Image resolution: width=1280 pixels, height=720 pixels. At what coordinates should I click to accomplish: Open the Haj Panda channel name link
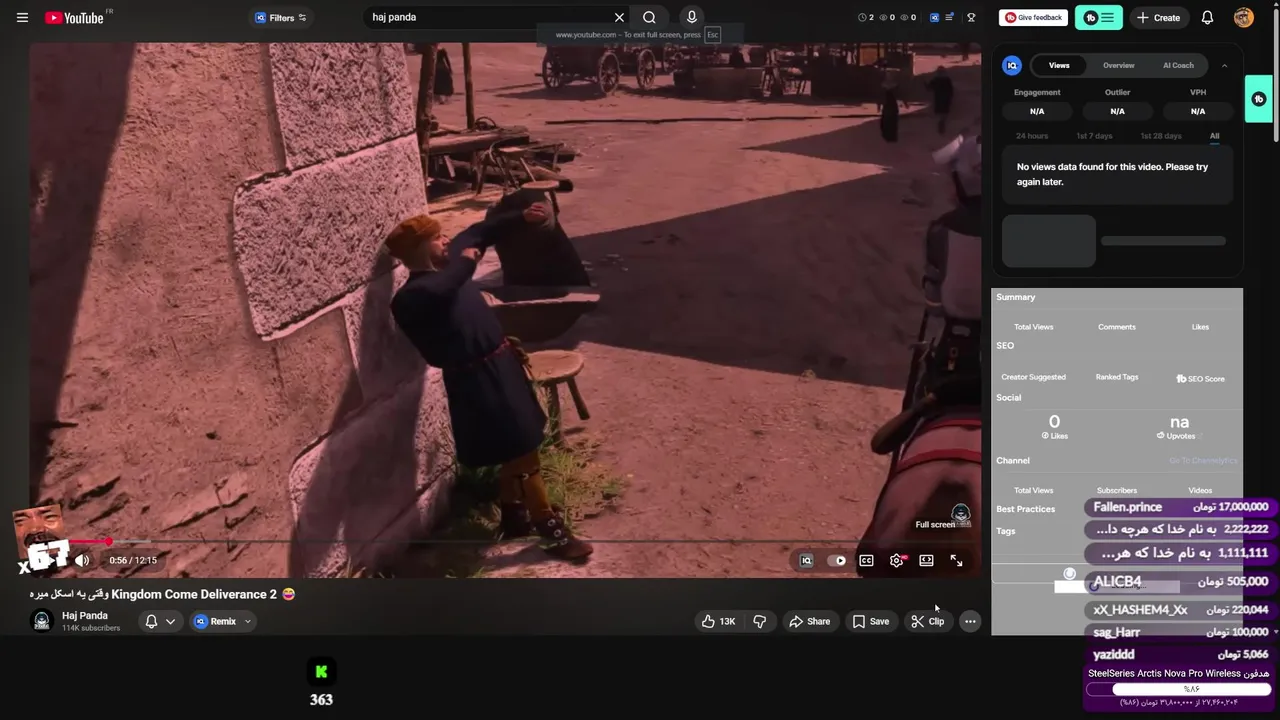pos(85,616)
